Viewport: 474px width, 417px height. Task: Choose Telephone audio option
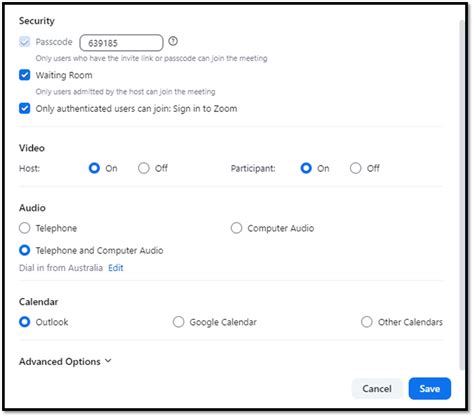tap(25, 228)
